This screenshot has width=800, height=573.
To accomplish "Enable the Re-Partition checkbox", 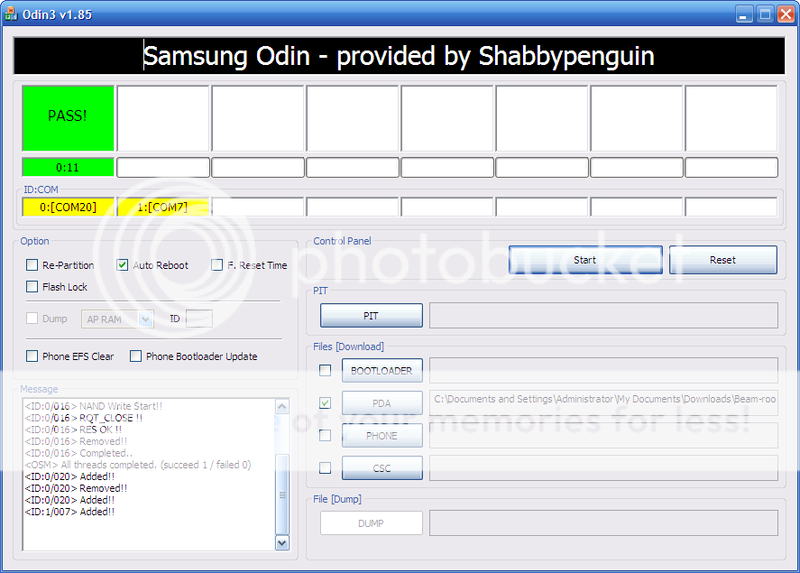I will pyautogui.click(x=32, y=265).
